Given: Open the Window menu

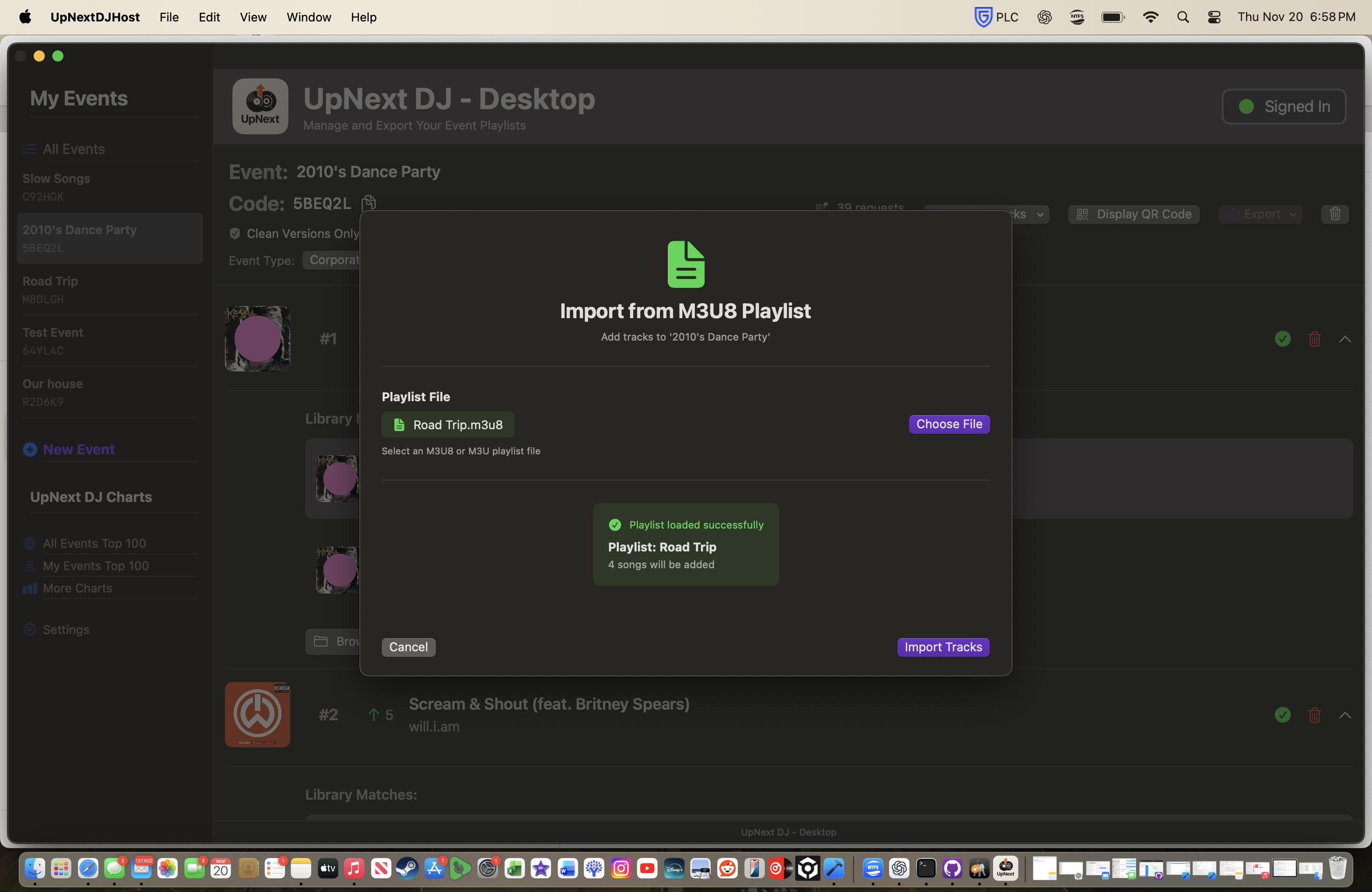Looking at the screenshot, I should pos(308,17).
